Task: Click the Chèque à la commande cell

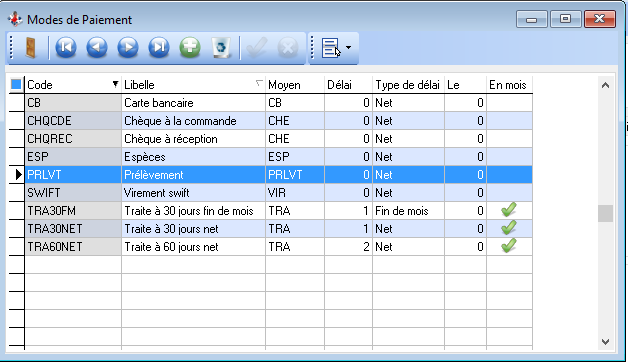Action: 193,121
